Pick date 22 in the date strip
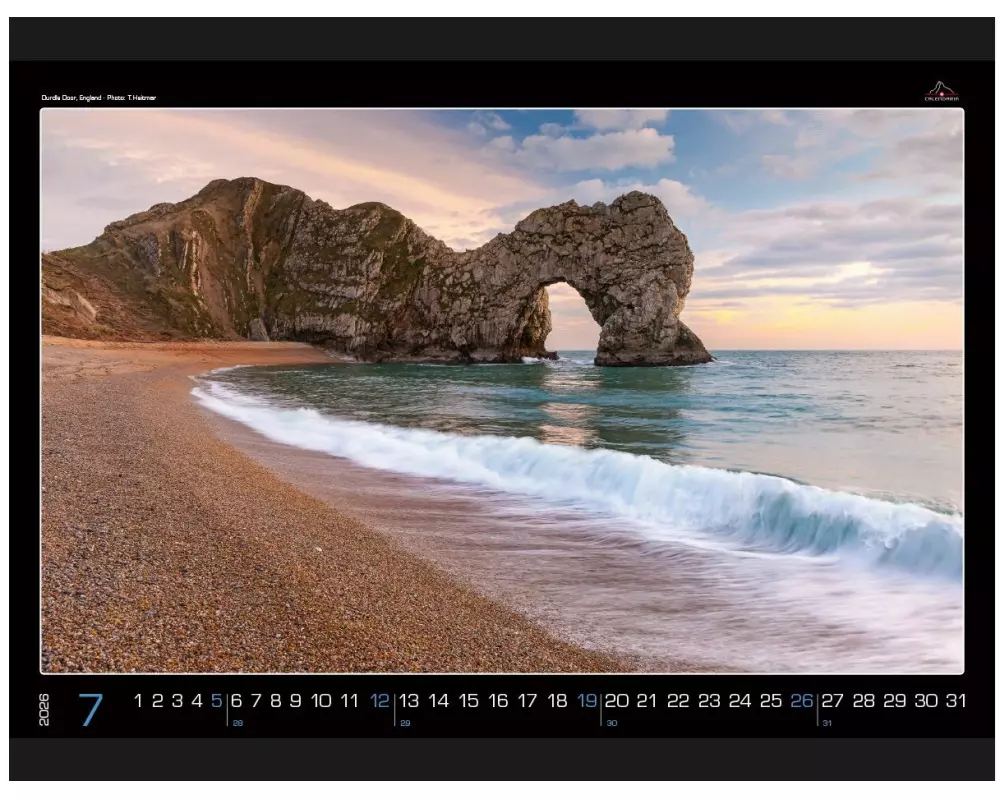This screenshot has height=800, width=1000. point(678,701)
